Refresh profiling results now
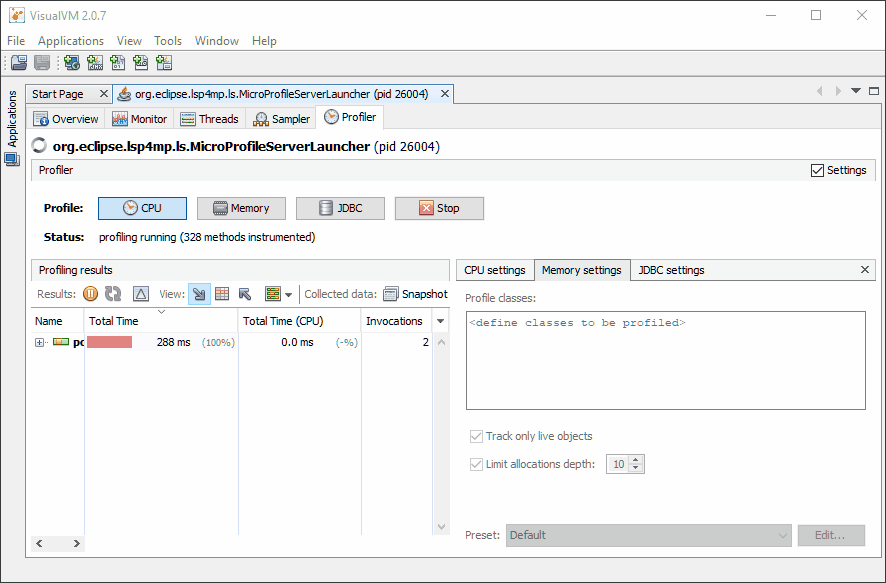Image resolution: width=886 pixels, height=583 pixels. pos(113,294)
